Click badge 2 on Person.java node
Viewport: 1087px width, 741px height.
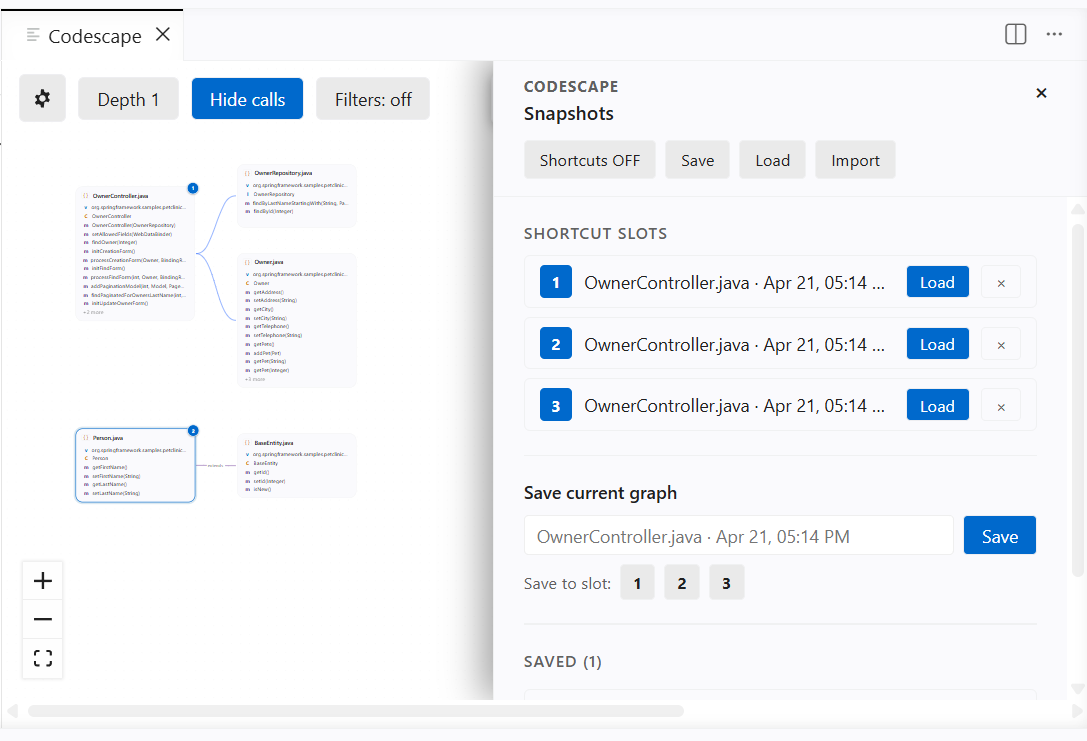[x=193, y=430]
